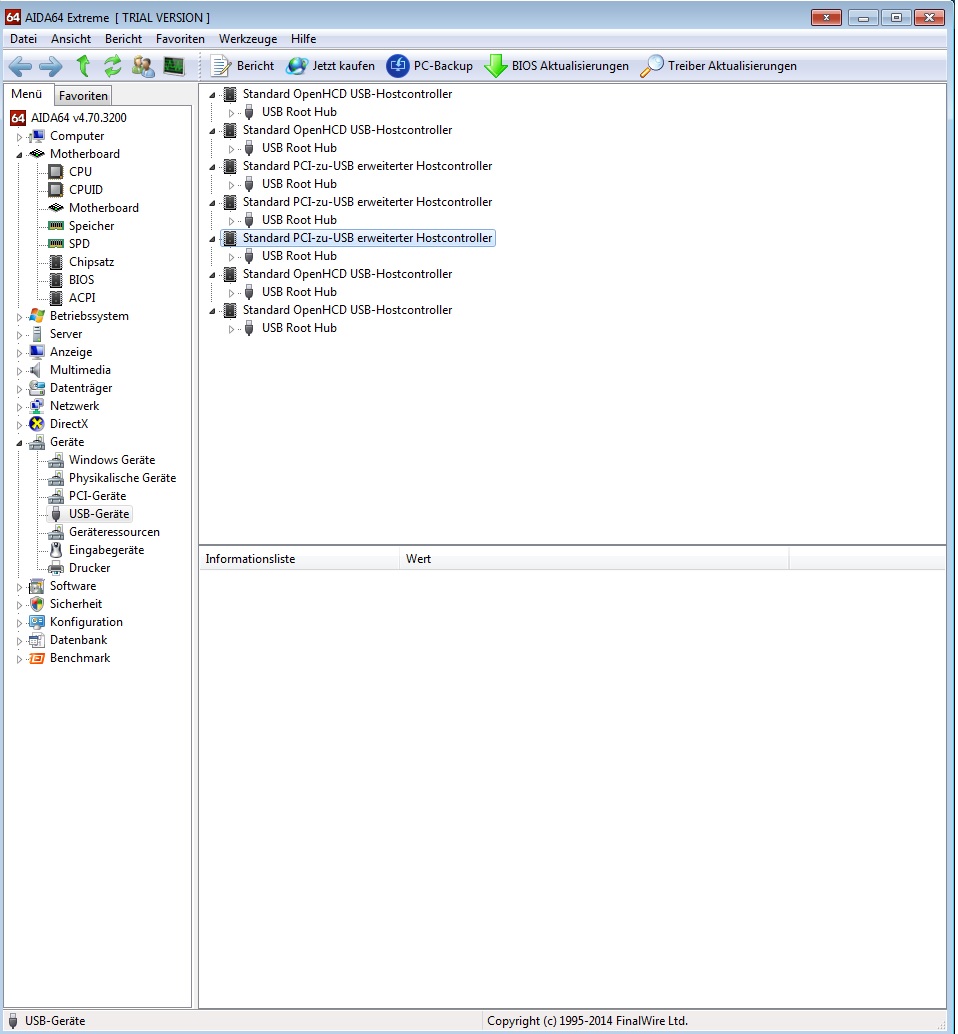Expand the Anzeige node
Image resolution: width=958 pixels, height=1034 pixels.
tap(19, 353)
